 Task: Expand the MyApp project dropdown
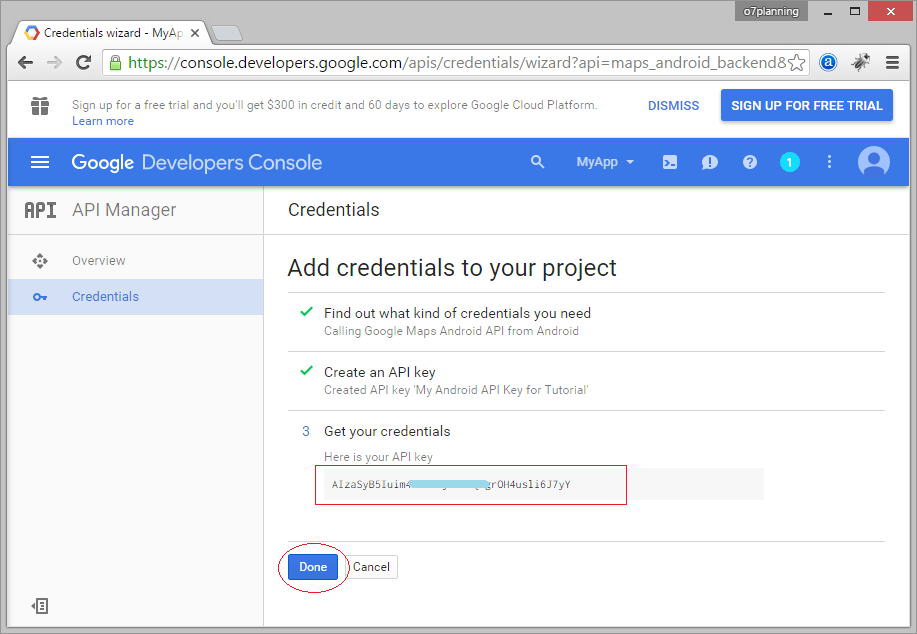605,162
